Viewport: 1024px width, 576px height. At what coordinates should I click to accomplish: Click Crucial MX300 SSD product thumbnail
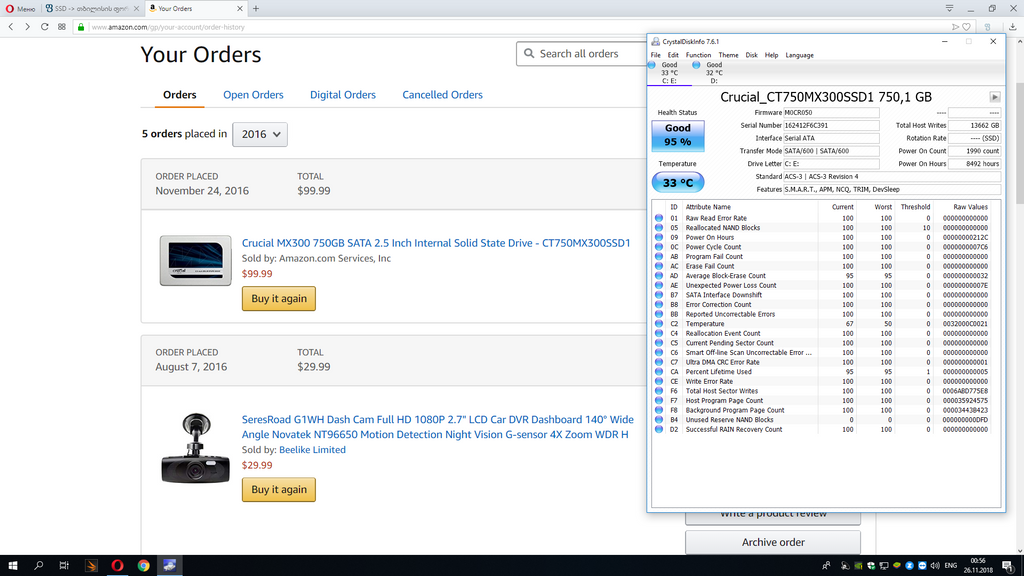pos(195,261)
